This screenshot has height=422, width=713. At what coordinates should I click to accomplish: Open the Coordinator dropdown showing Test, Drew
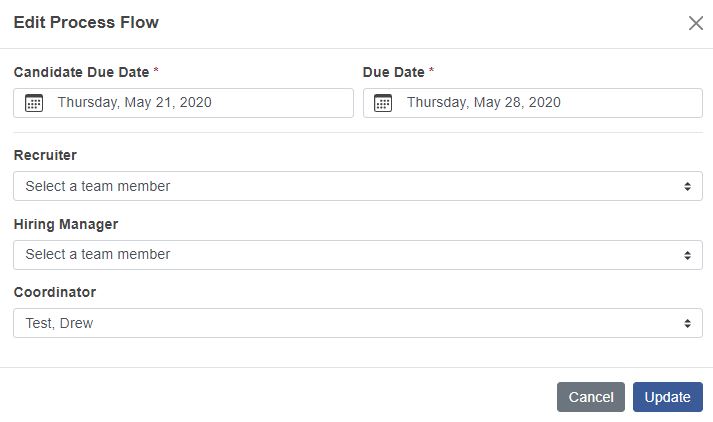point(350,323)
